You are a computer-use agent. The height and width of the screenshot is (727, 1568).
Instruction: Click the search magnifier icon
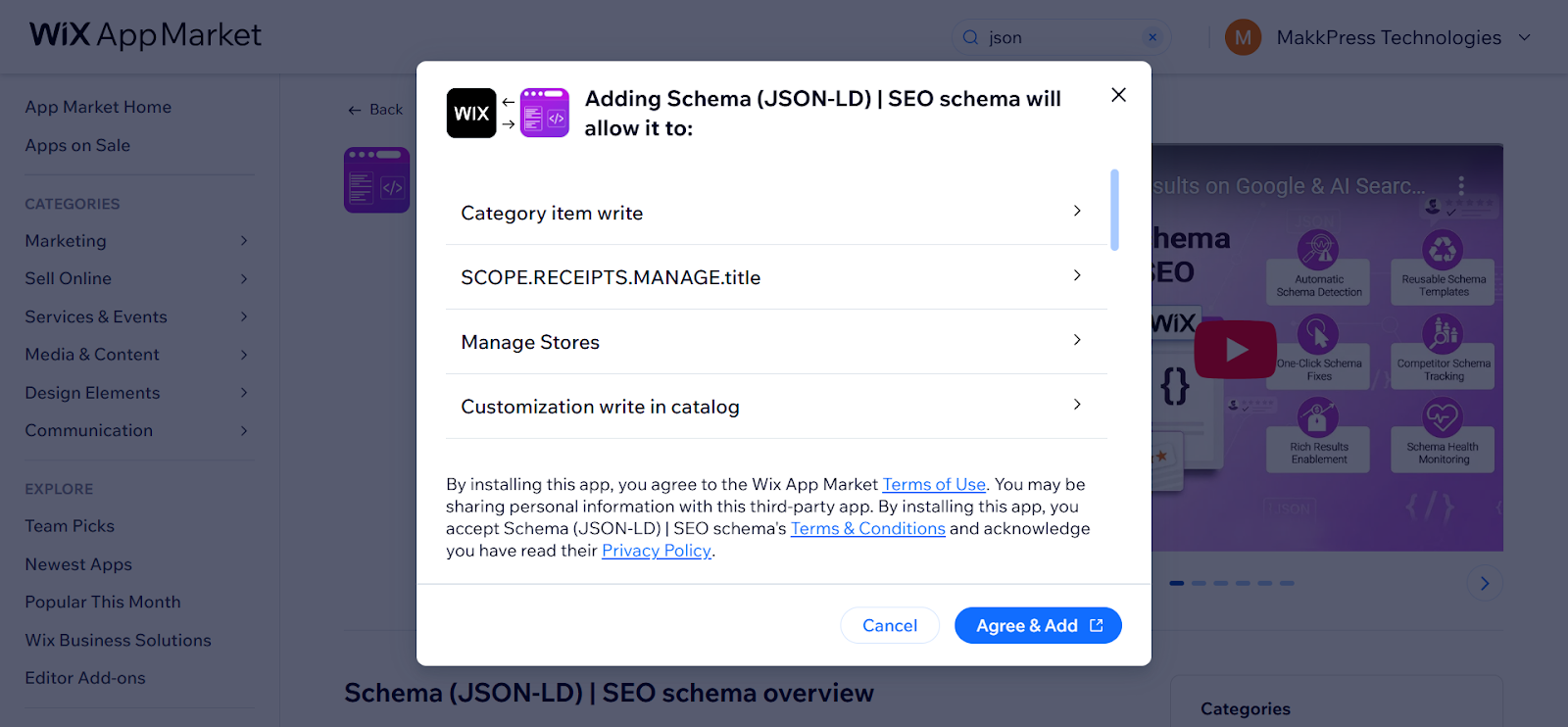[x=970, y=37]
